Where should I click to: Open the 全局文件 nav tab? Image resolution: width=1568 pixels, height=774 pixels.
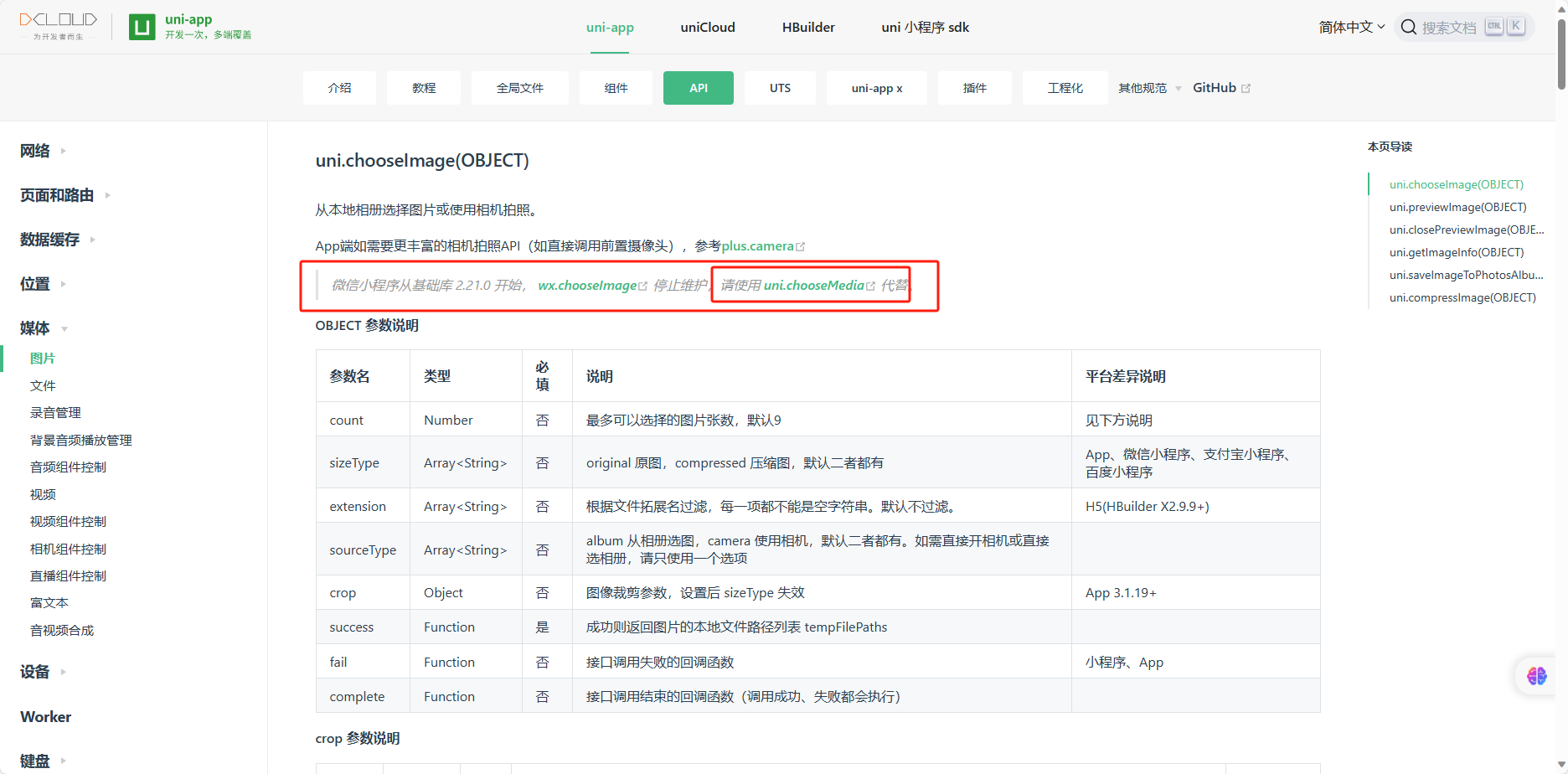click(x=520, y=88)
